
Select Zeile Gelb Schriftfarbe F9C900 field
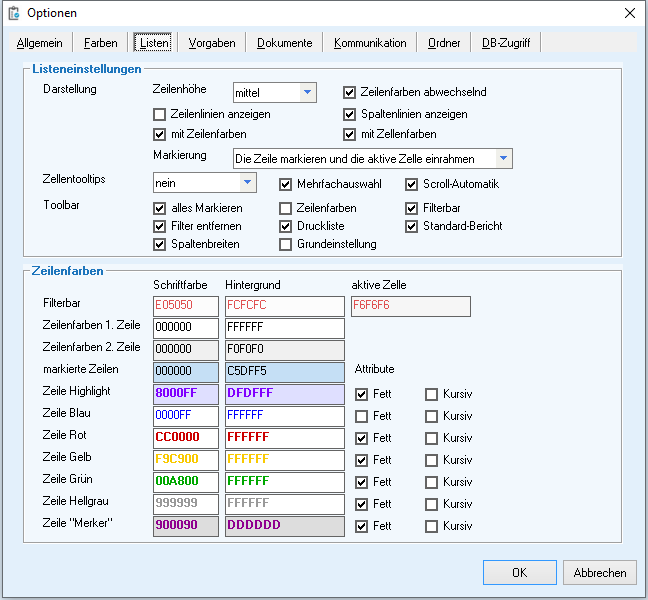(185, 460)
